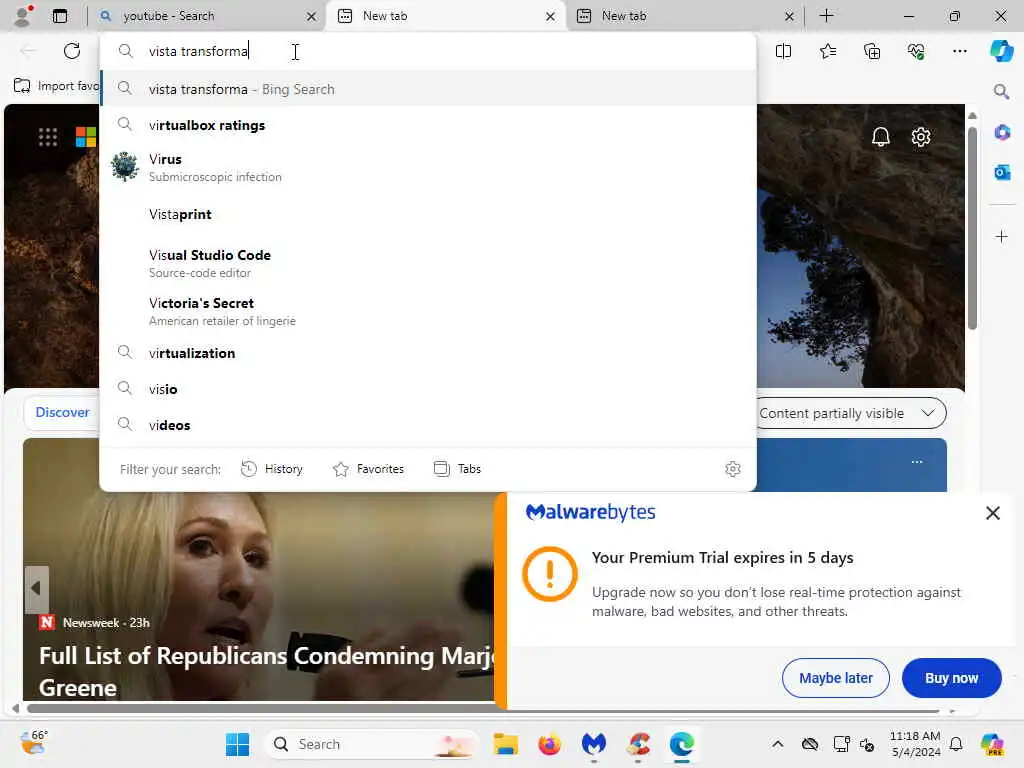
Task: Open the Outlook sidebar icon
Action: tap(1002, 172)
